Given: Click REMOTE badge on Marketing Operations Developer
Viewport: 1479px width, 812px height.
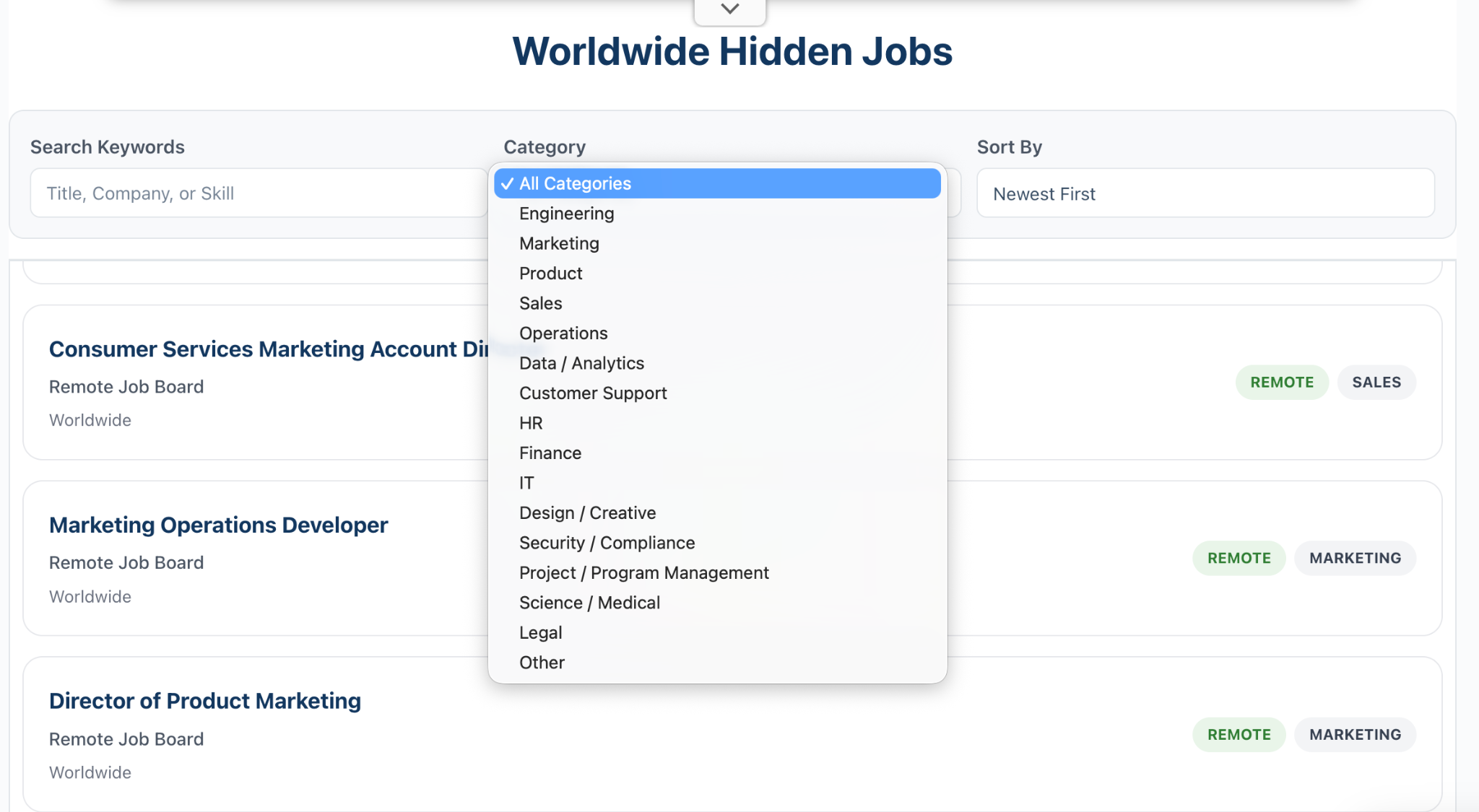Looking at the screenshot, I should [x=1239, y=558].
